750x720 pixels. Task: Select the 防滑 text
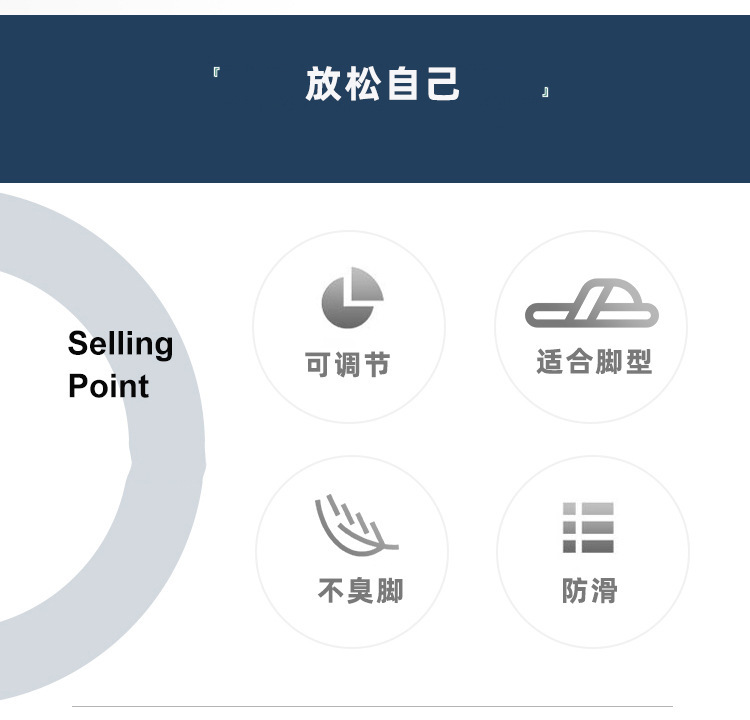tap(589, 591)
